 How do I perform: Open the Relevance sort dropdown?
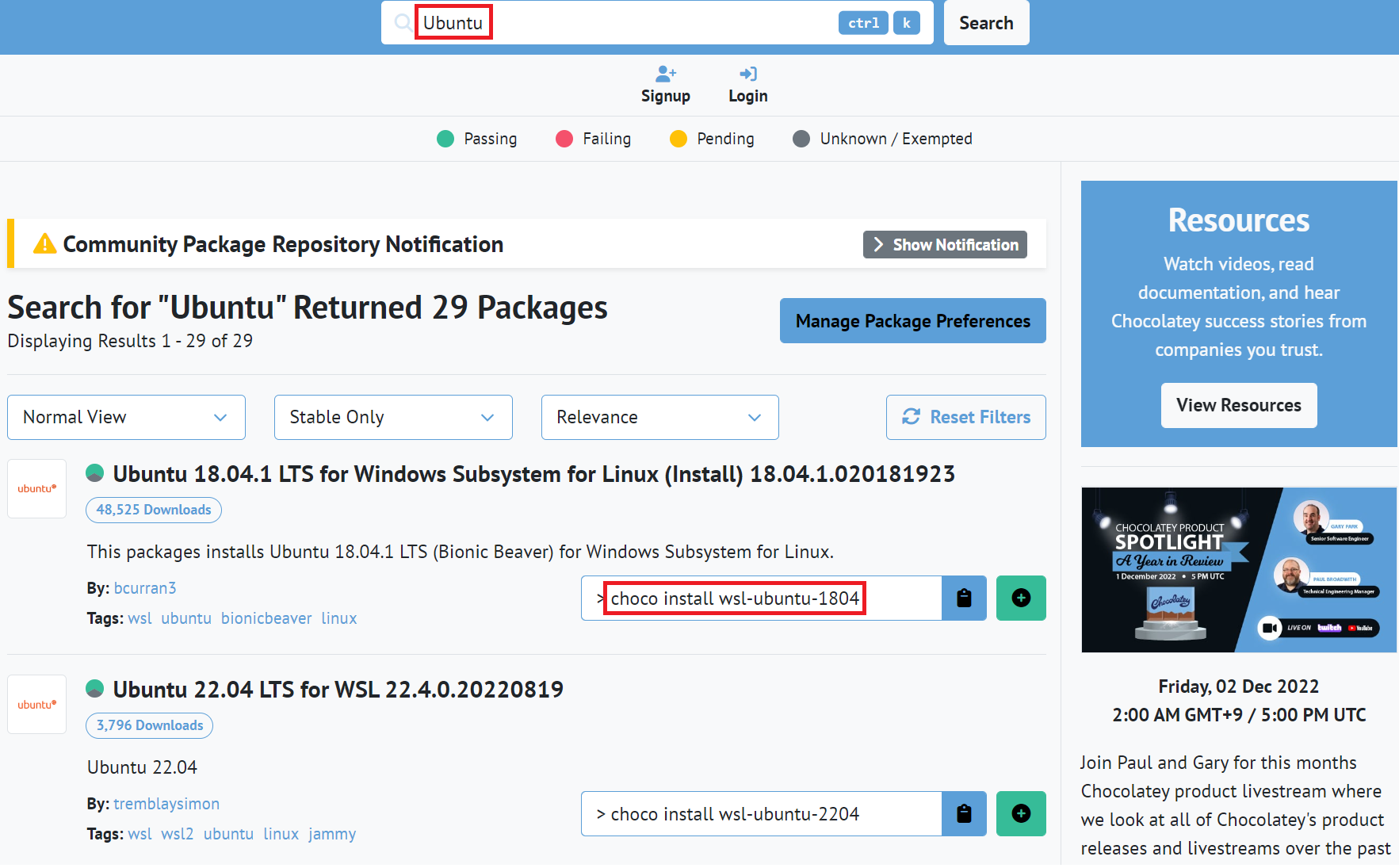pyautogui.click(x=660, y=417)
